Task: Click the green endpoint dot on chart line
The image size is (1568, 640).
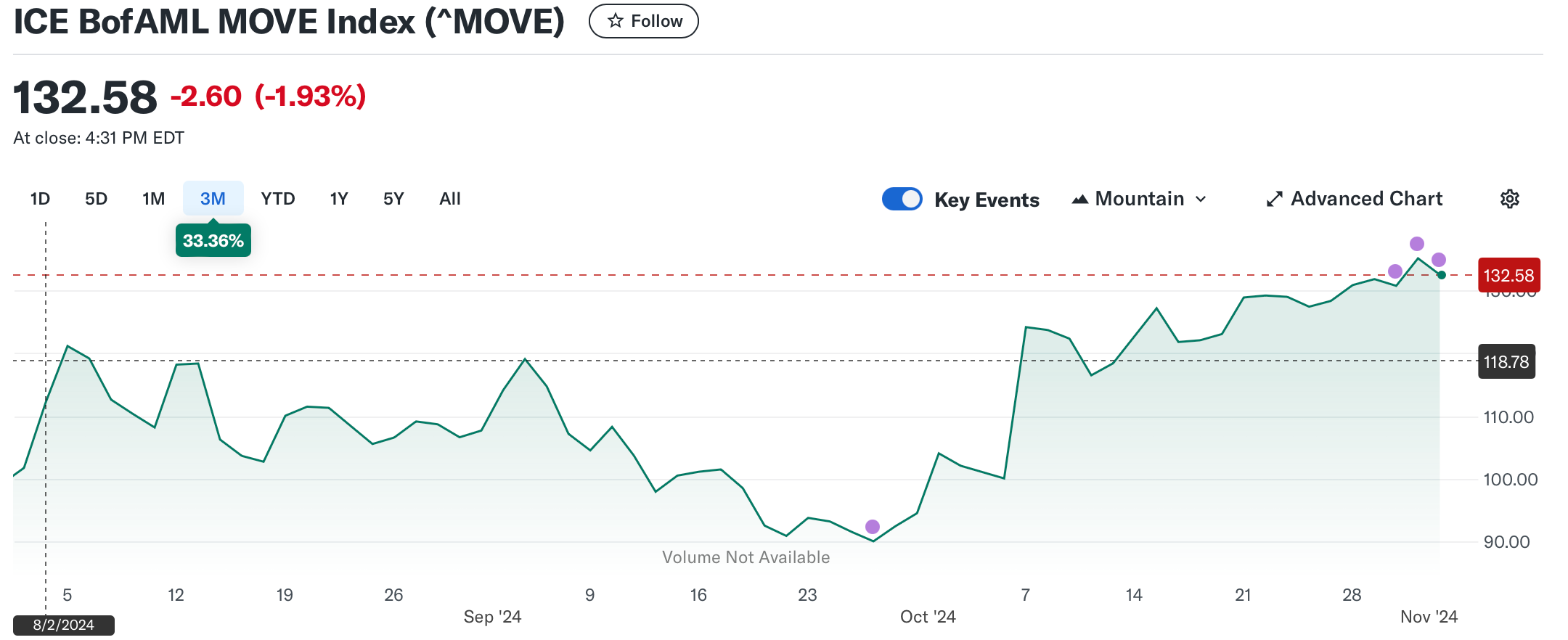Action: click(1442, 275)
